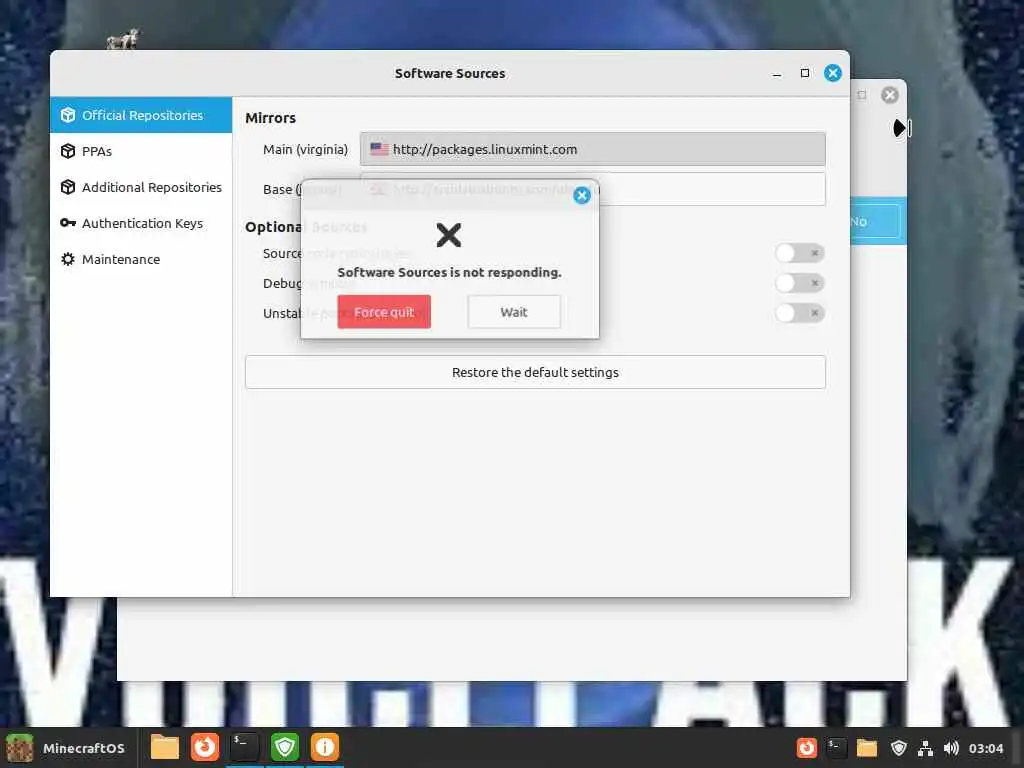The width and height of the screenshot is (1024, 768).
Task: Click the red Force quit button
Action: click(x=384, y=312)
